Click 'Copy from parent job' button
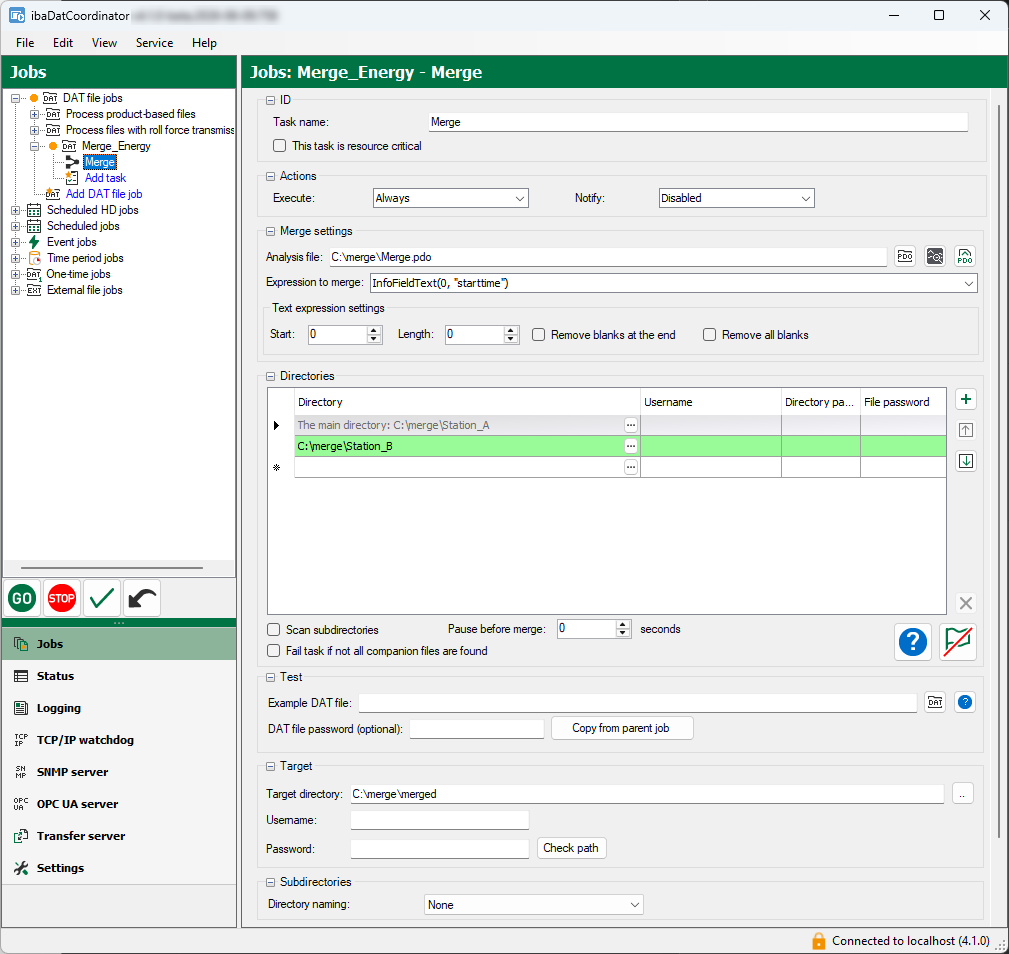Image resolution: width=1009 pixels, height=954 pixels. click(621, 728)
